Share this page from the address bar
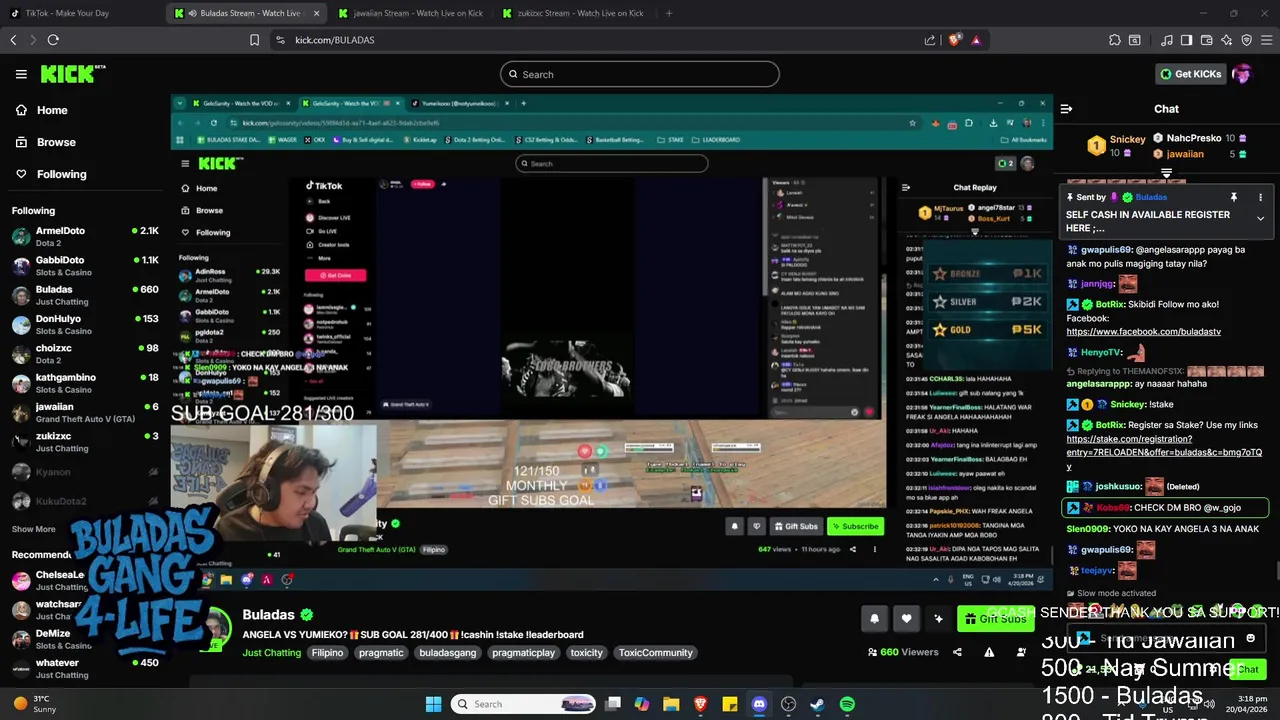The height and width of the screenshot is (720, 1280). [x=930, y=40]
